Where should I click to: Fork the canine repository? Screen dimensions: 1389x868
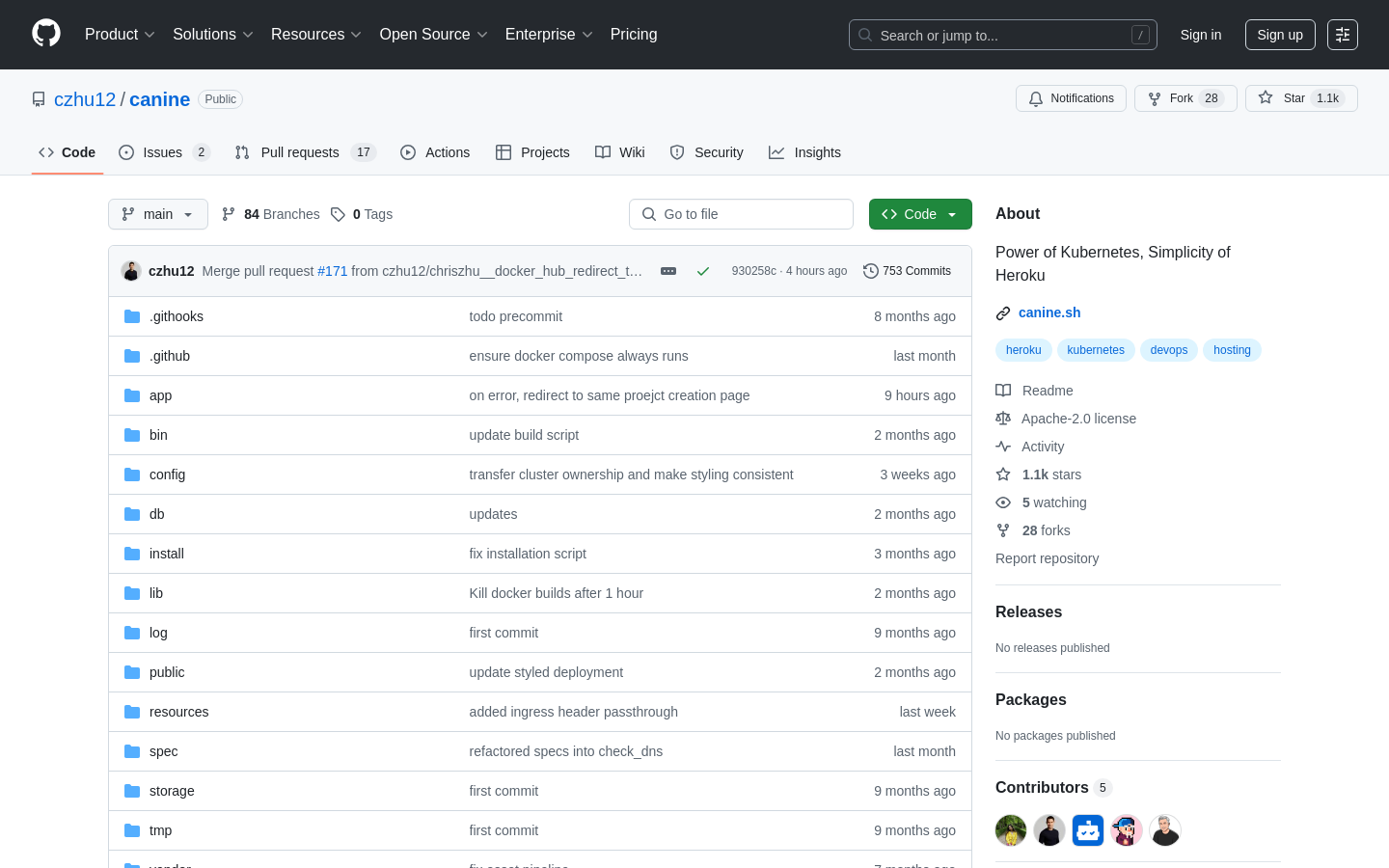point(1185,98)
